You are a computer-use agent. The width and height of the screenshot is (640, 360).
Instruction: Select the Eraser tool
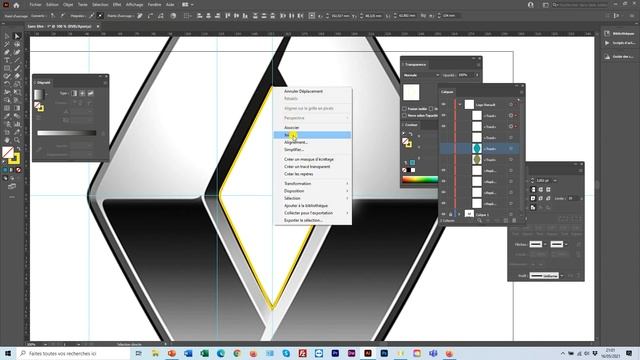coord(17,76)
